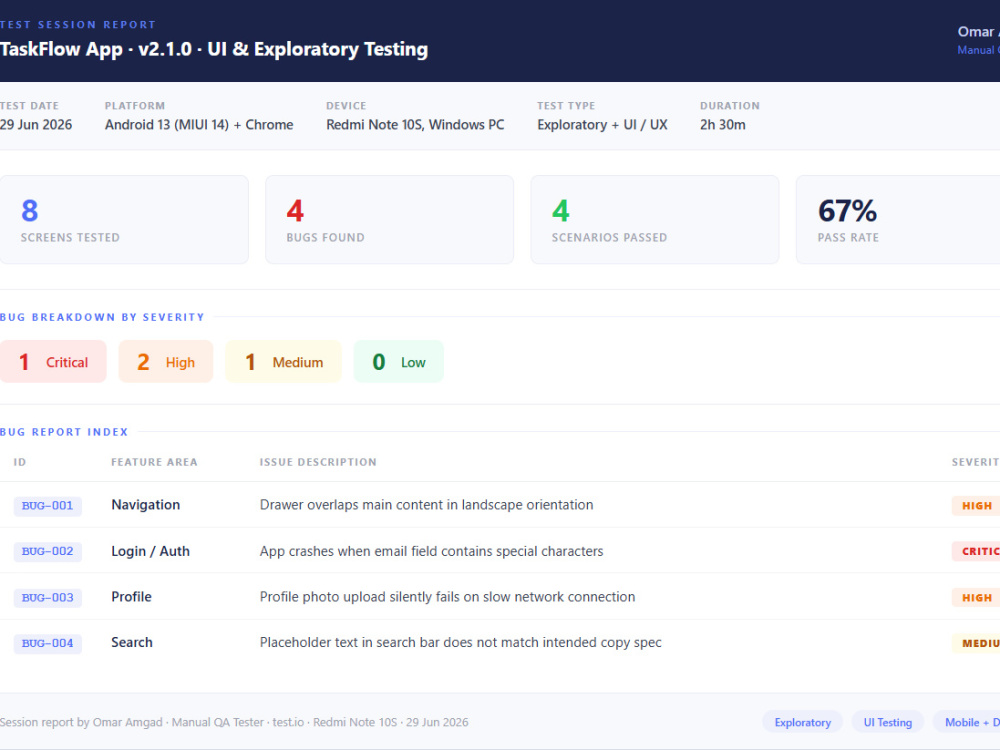1000x750 pixels.
Task: Click device value 'Redmi Note 10S, Windows PC'
Action: click(x=415, y=124)
